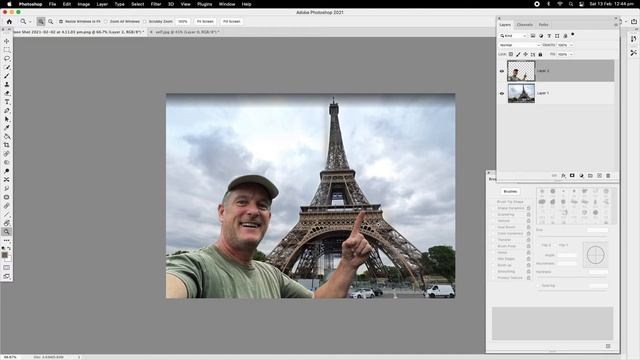Add a layer mask

572,176
